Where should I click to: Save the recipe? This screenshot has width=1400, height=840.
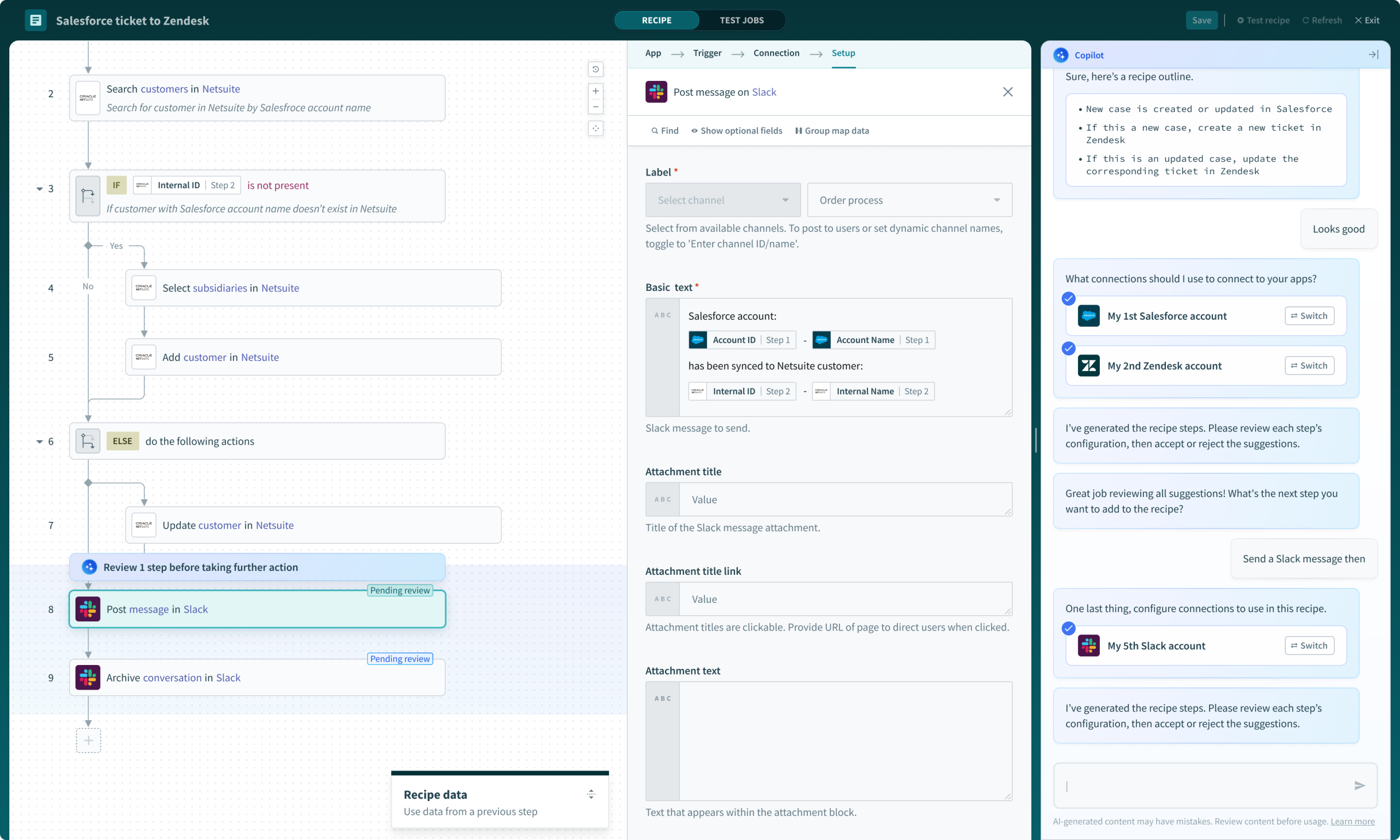pyautogui.click(x=1201, y=20)
